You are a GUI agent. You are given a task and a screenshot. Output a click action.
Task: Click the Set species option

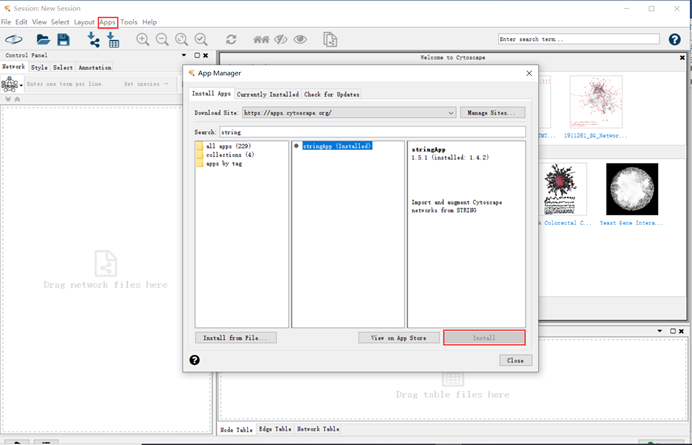pos(146,84)
